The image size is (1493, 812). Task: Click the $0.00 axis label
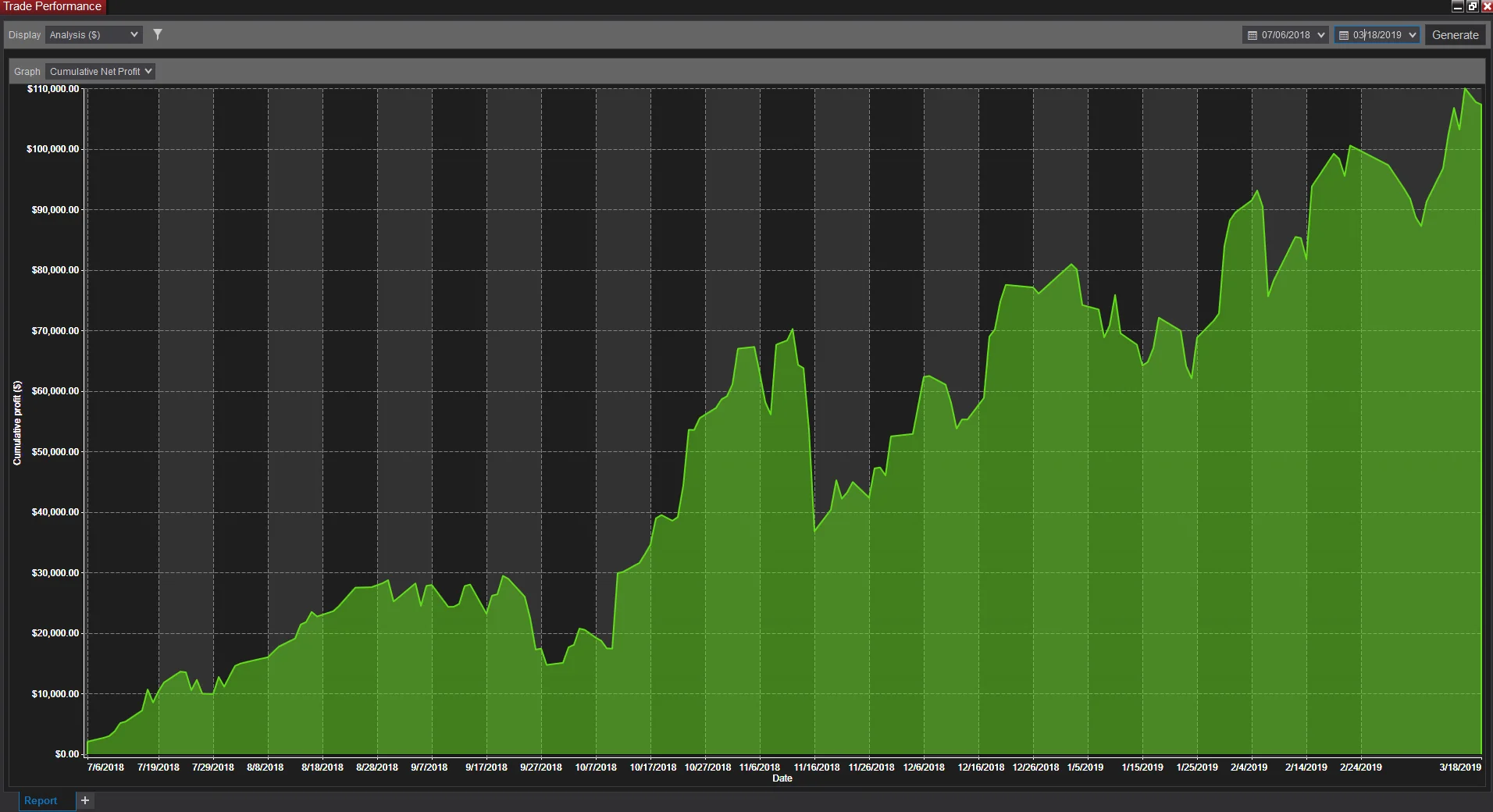point(67,754)
